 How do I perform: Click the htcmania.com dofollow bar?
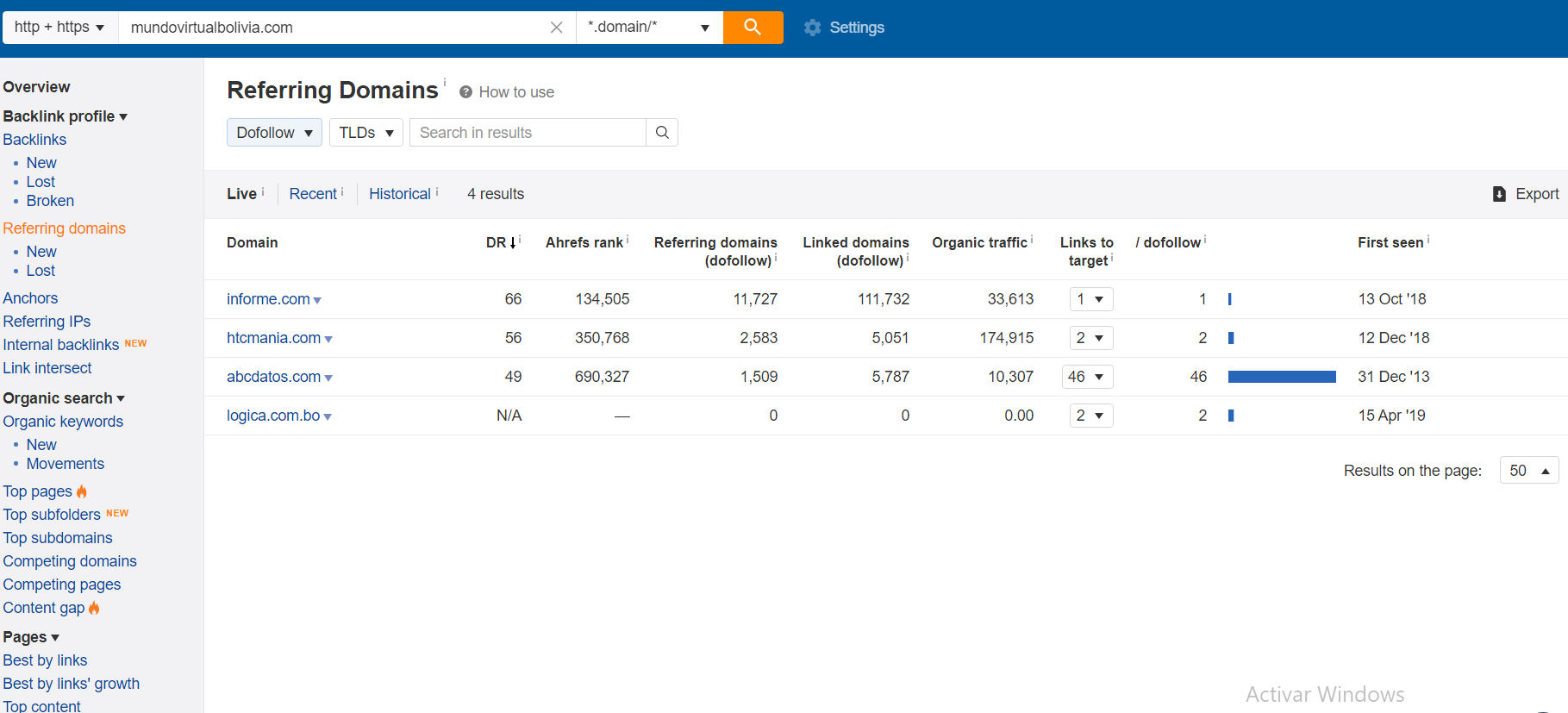[x=1231, y=338]
